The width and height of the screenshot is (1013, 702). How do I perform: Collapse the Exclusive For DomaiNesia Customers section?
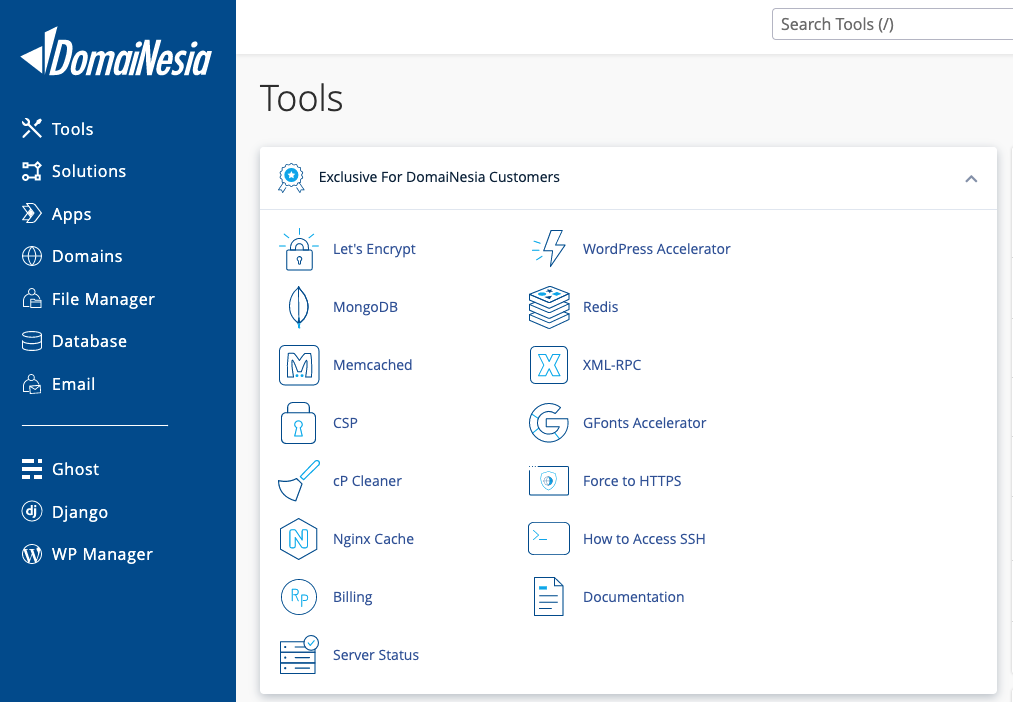(x=970, y=178)
